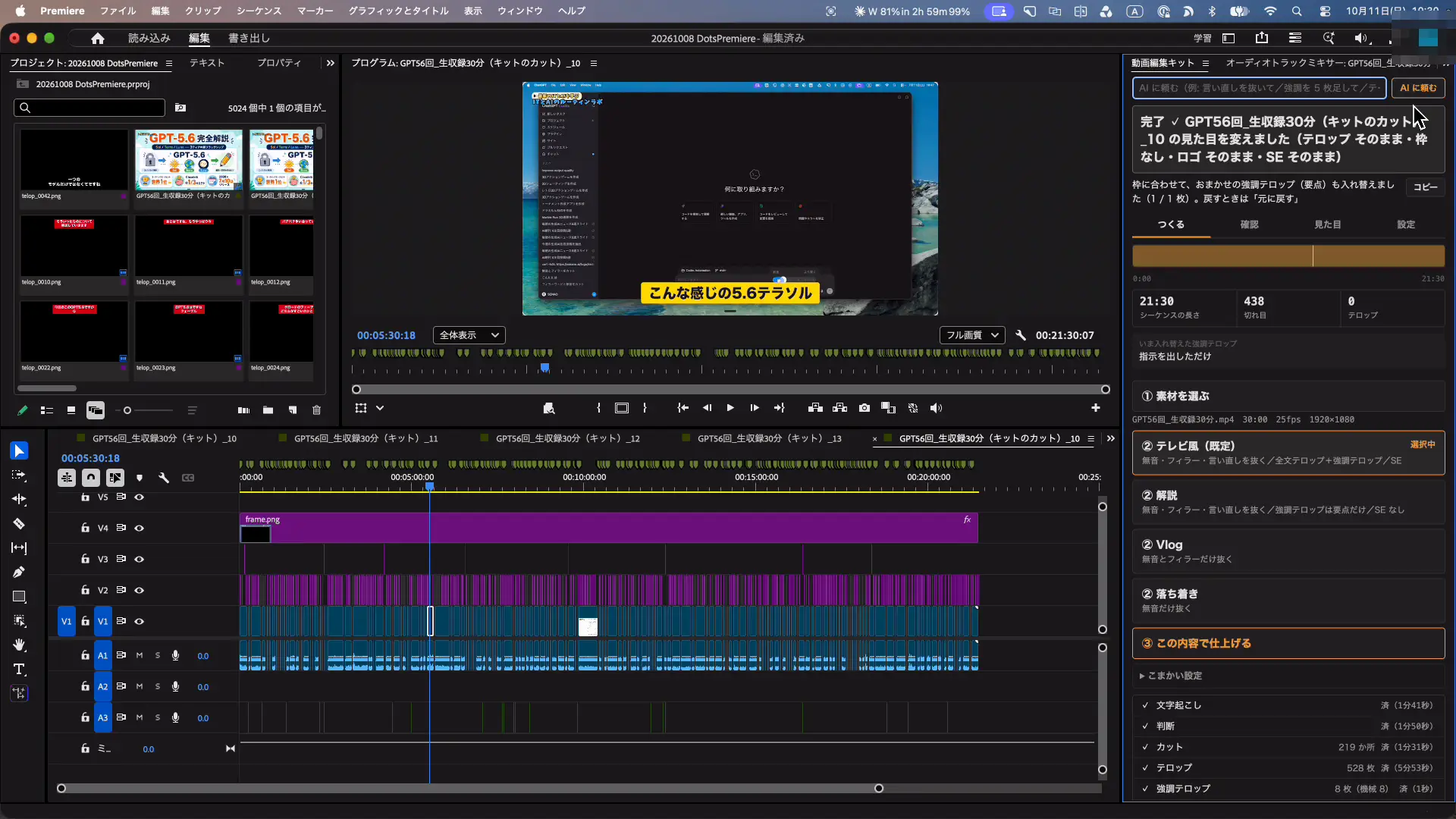
Task: Click the AI に頼む button
Action: (x=1418, y=88)
